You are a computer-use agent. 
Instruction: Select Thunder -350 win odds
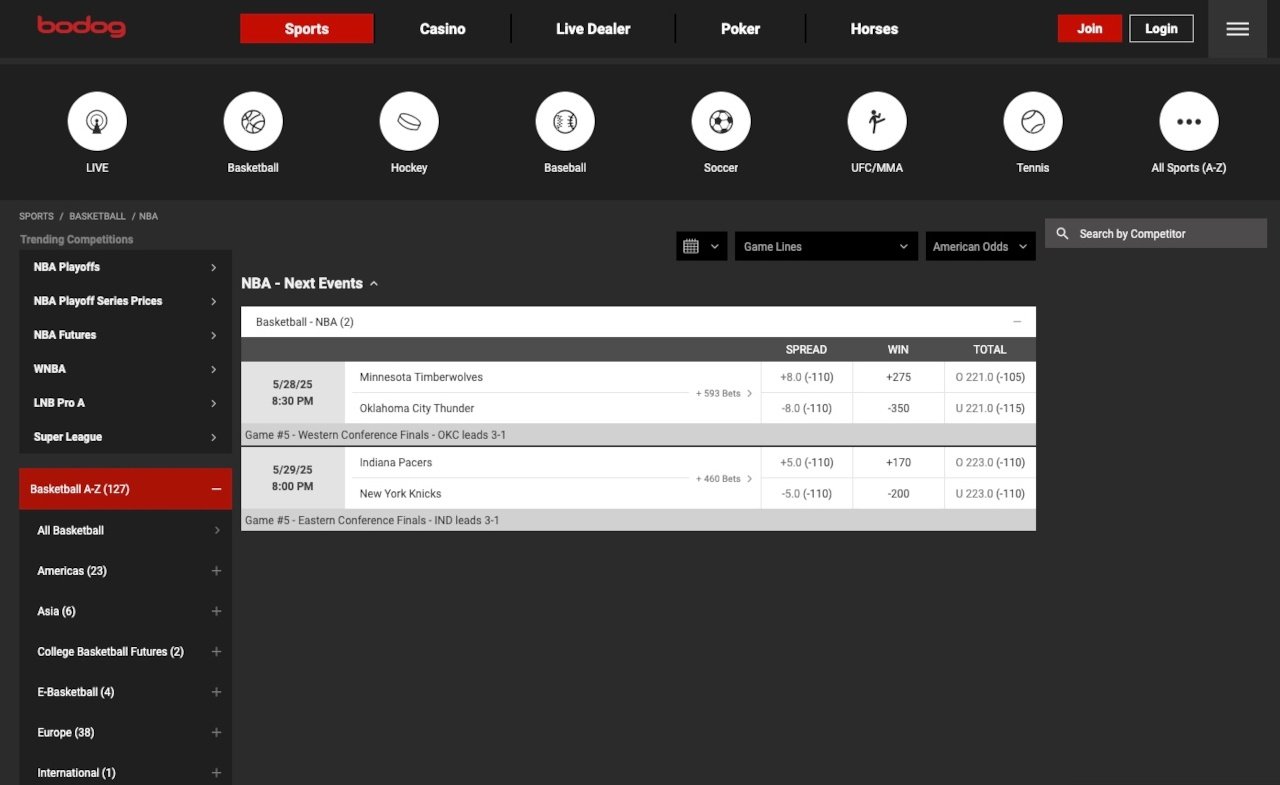[898, 408]
